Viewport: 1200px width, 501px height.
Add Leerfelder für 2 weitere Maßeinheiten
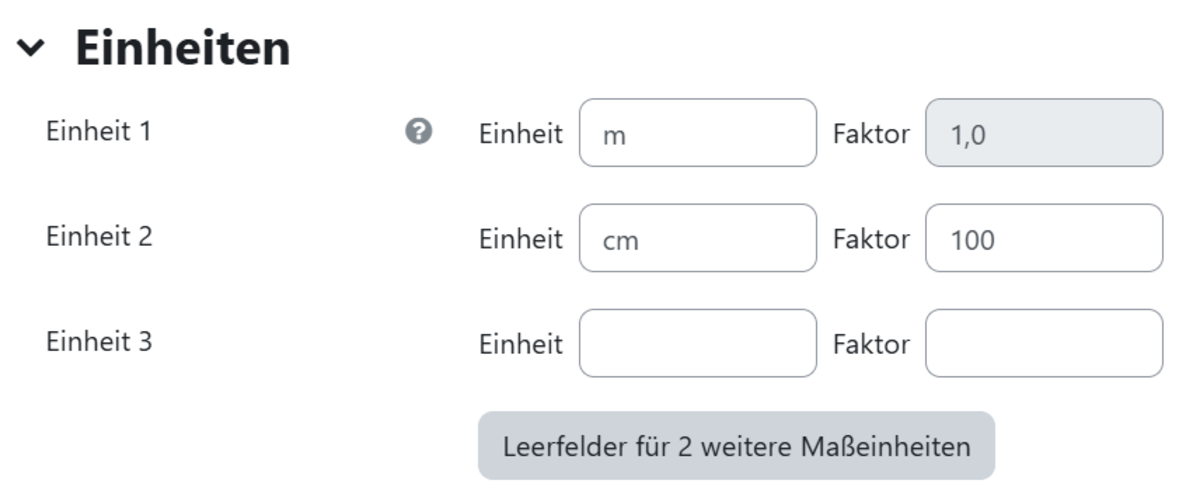pos(736,446)
